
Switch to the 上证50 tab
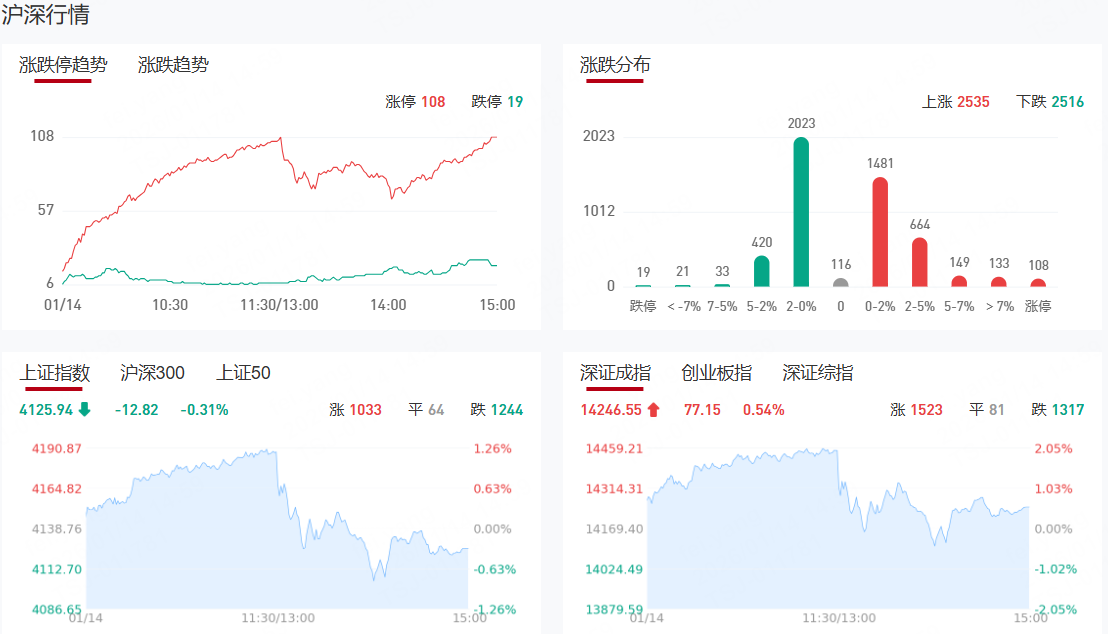click(x=243, y=373)
